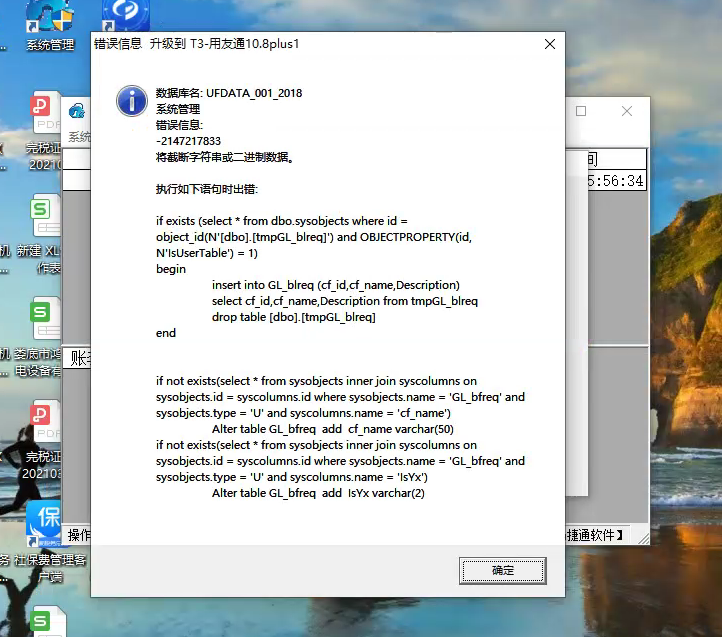This screenshot has width=722, height=637.
Task: Click the time cell 5:56:34 in background window
Action: point(616,181)
